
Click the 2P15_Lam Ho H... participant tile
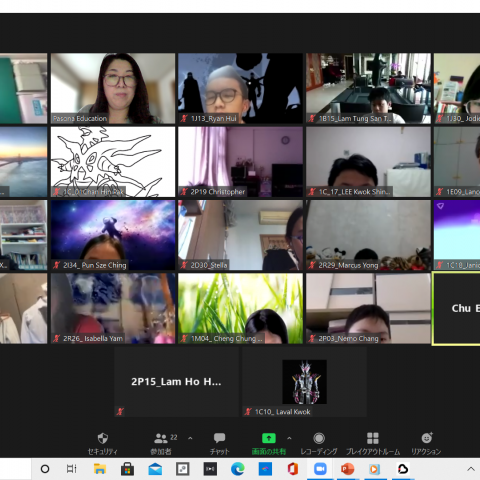point(176,382)
